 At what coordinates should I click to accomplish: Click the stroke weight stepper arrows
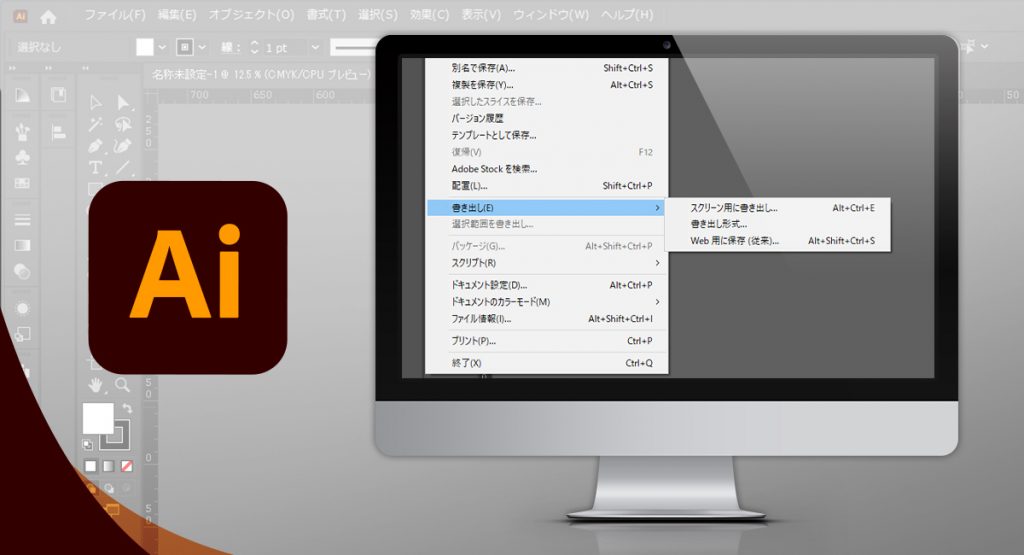(x=254, y=47)
